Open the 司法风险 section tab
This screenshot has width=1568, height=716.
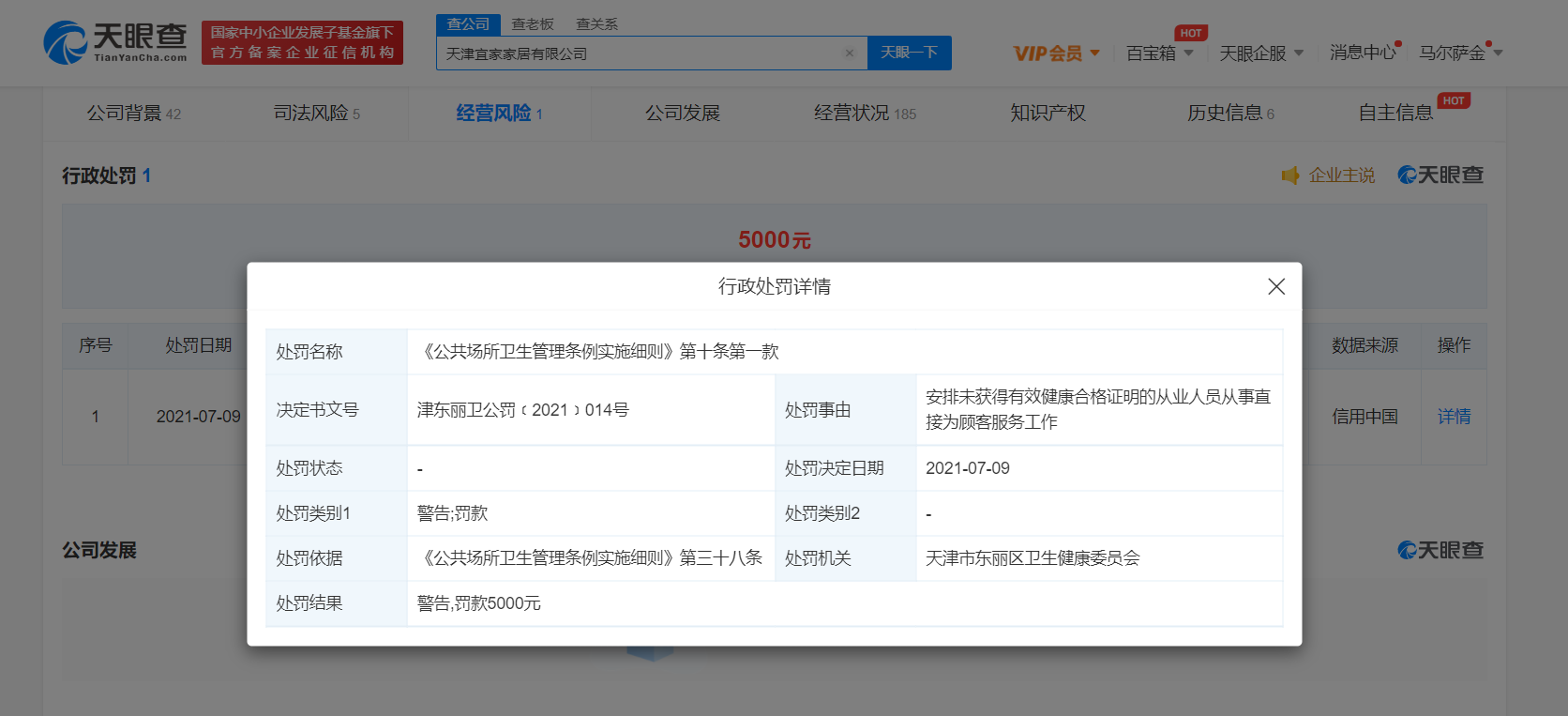click(x=317, y=114)
